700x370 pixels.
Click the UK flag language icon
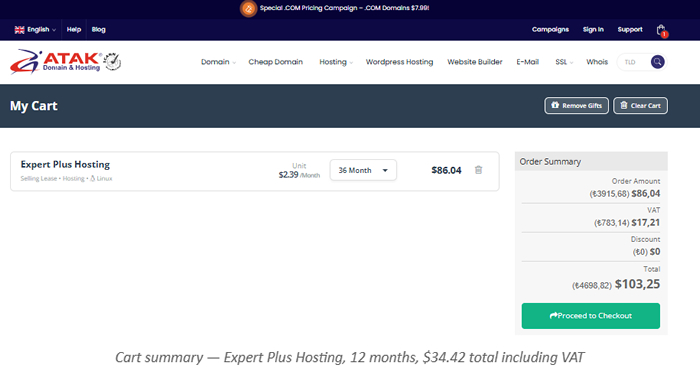click(x=19, y=30)
